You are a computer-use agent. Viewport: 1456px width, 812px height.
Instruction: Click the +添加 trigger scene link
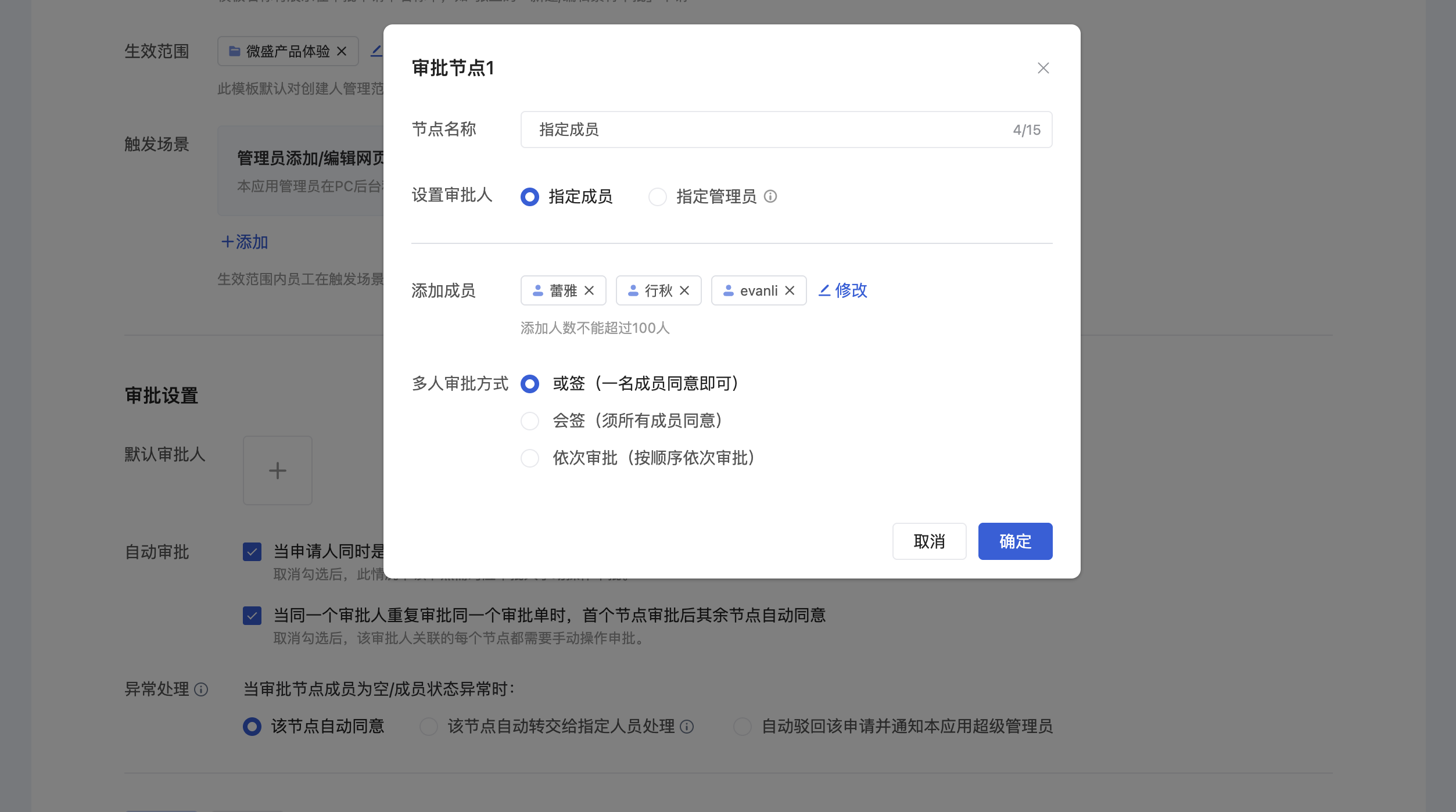pyautogui.click(x=244, y=242)
